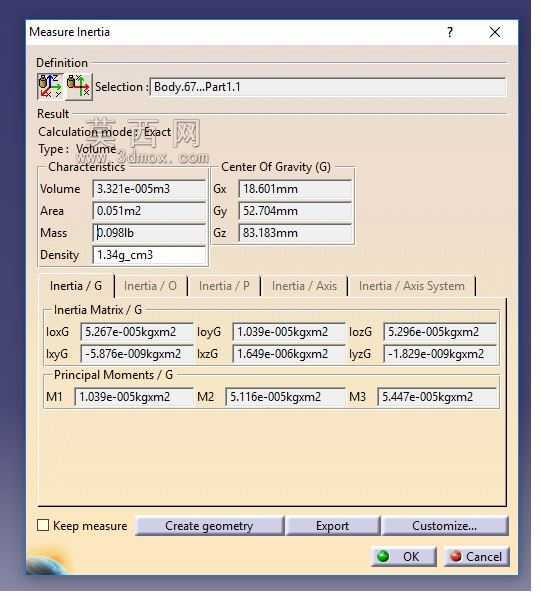Go to the Inertia / Axis System tab
The height and width of the screenshot is (596, 541).
[412, 286]
